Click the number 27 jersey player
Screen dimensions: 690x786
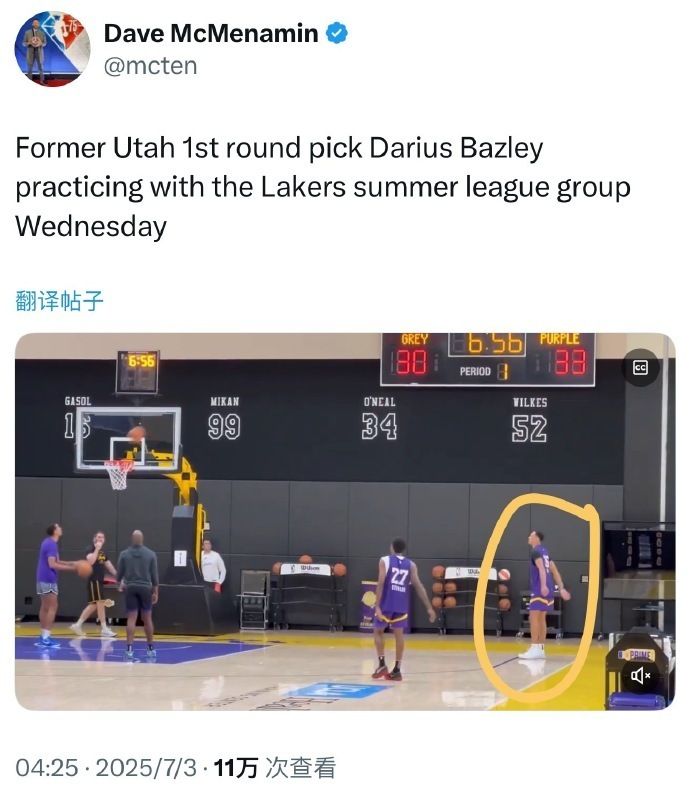coord(399,609)
